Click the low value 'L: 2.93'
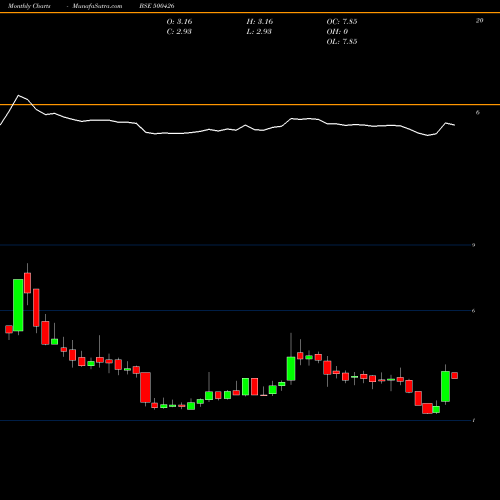This screenshot has height=500, width=500. [x=259, y=32]
